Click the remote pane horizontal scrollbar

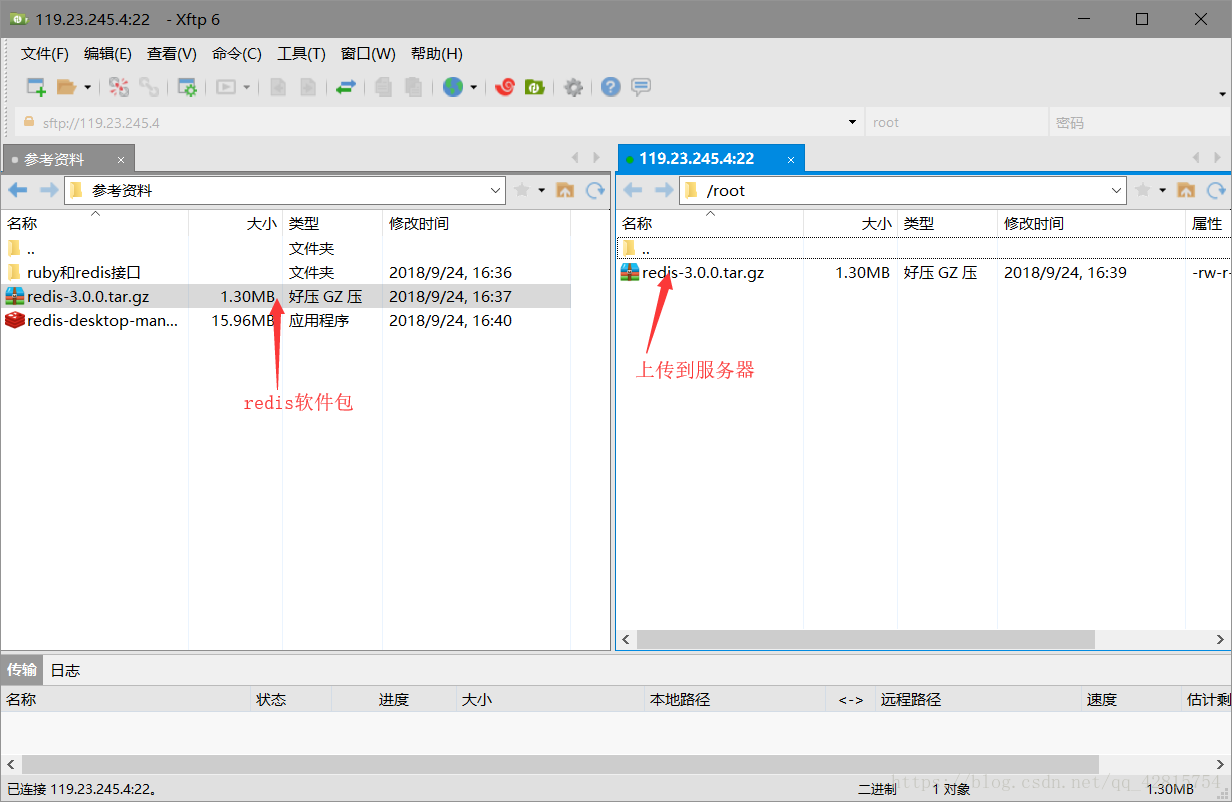(x=866, y=639)
